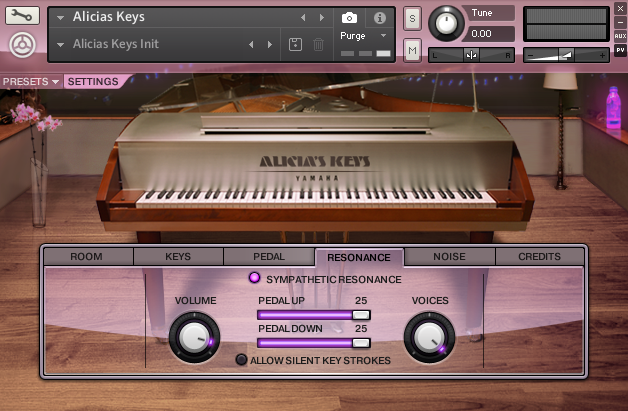Open the CREDITS tab

point(539,256)
